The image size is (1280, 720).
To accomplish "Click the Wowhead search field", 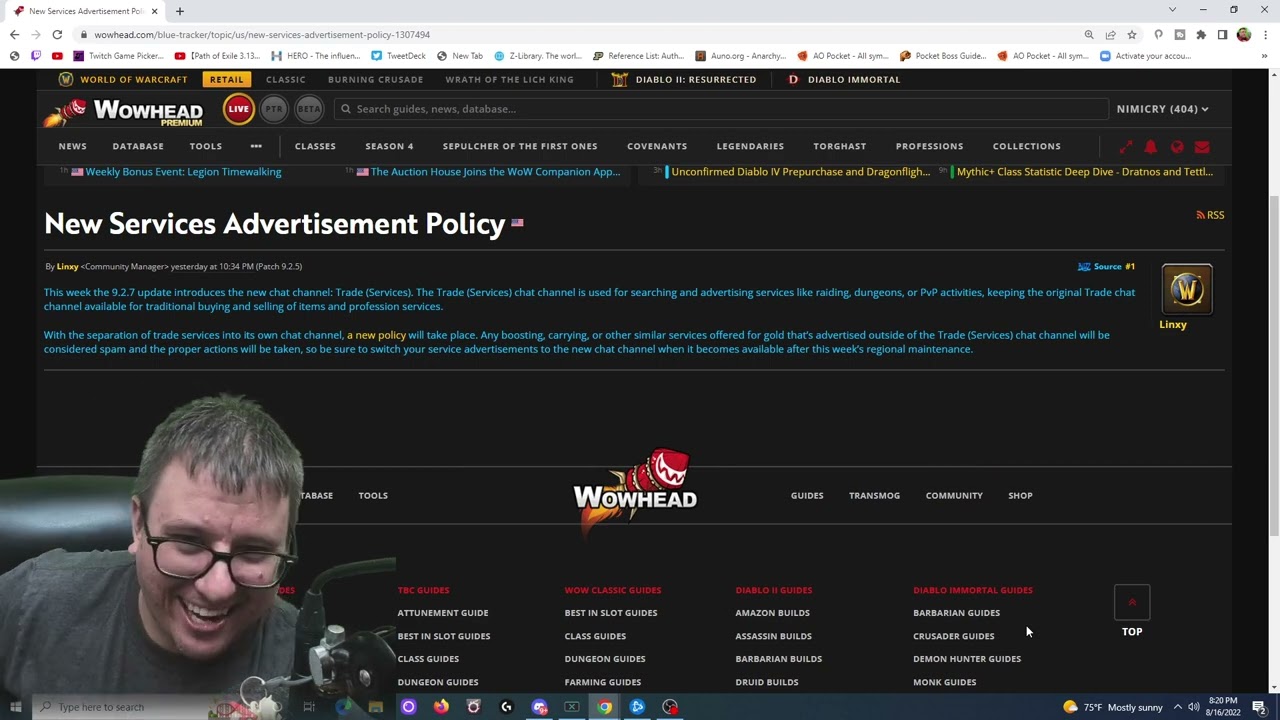I will pos(720,109).
